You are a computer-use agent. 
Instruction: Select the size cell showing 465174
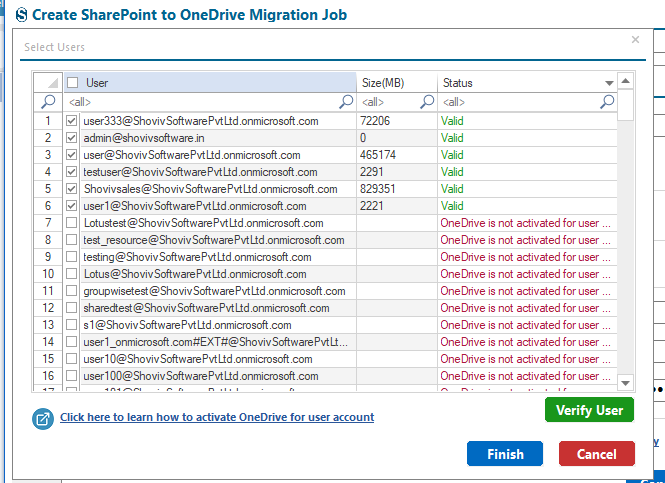tap(397, 155)
